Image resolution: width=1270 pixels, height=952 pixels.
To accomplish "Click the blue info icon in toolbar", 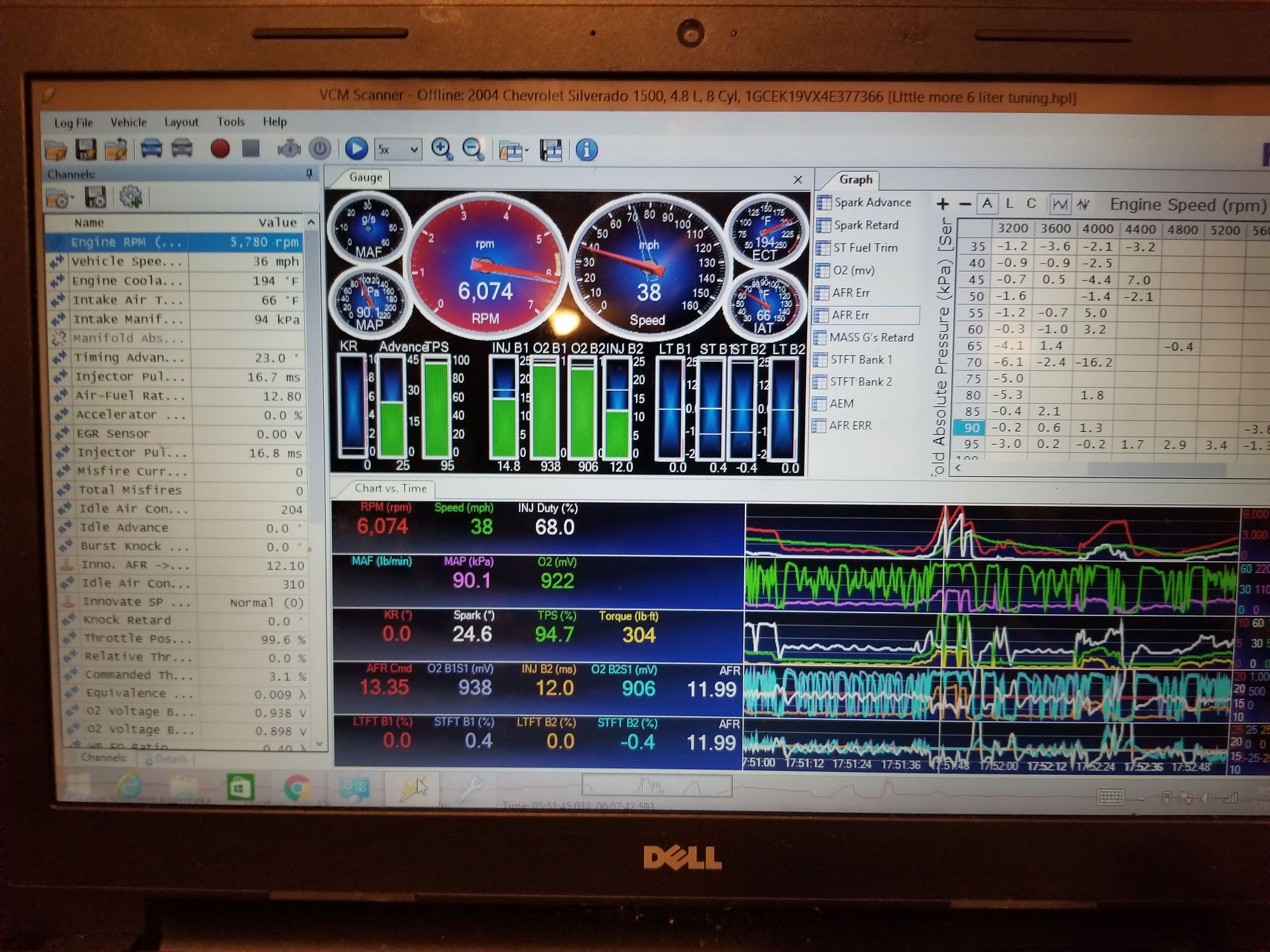I will click(586, 150).
